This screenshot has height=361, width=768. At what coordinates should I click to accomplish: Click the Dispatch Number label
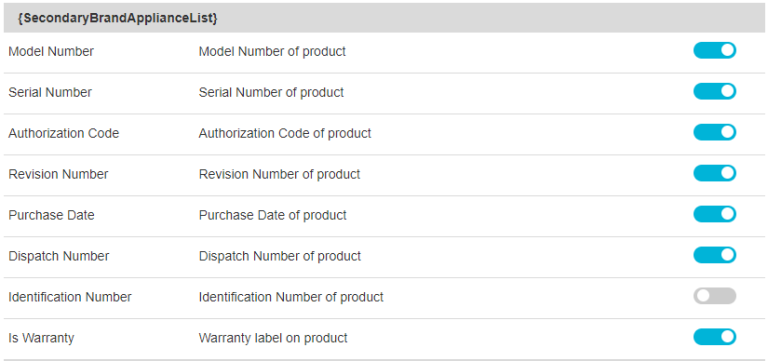59,256
